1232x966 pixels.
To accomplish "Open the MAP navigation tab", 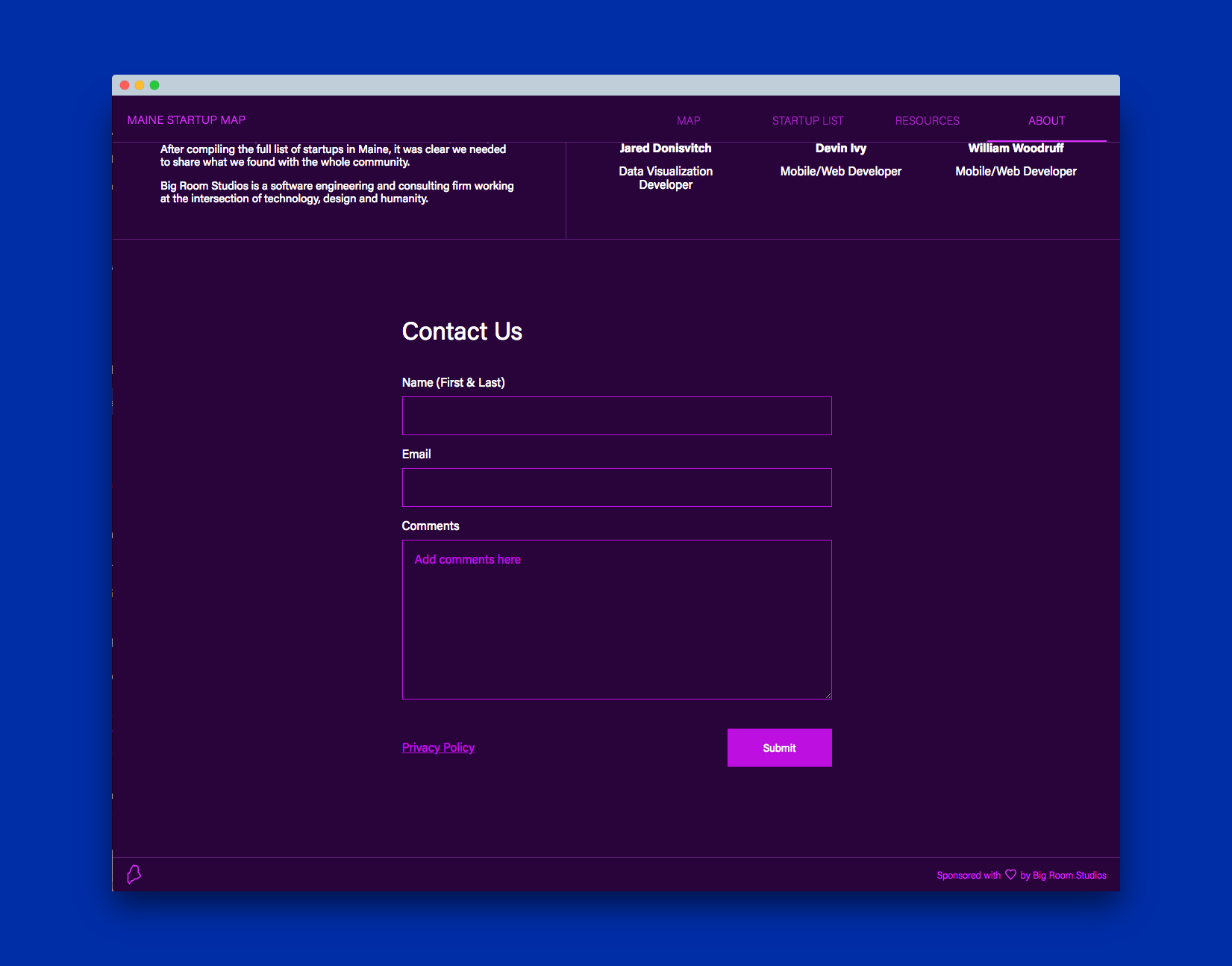I will (x=688, y=120).
